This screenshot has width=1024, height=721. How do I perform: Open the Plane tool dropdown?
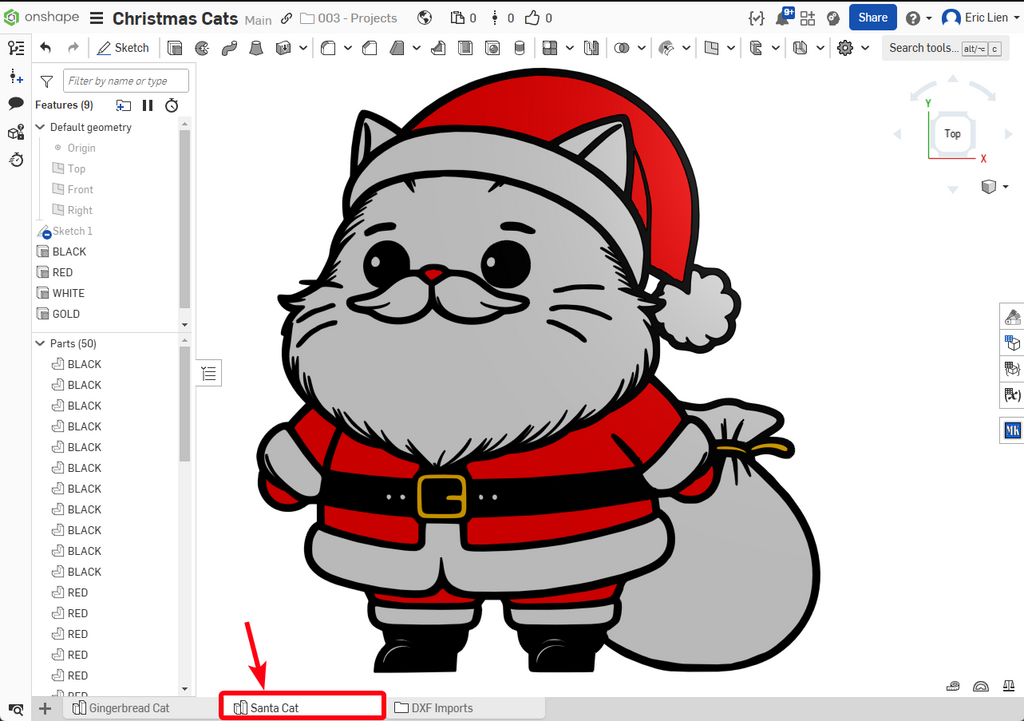pos(731,48)
